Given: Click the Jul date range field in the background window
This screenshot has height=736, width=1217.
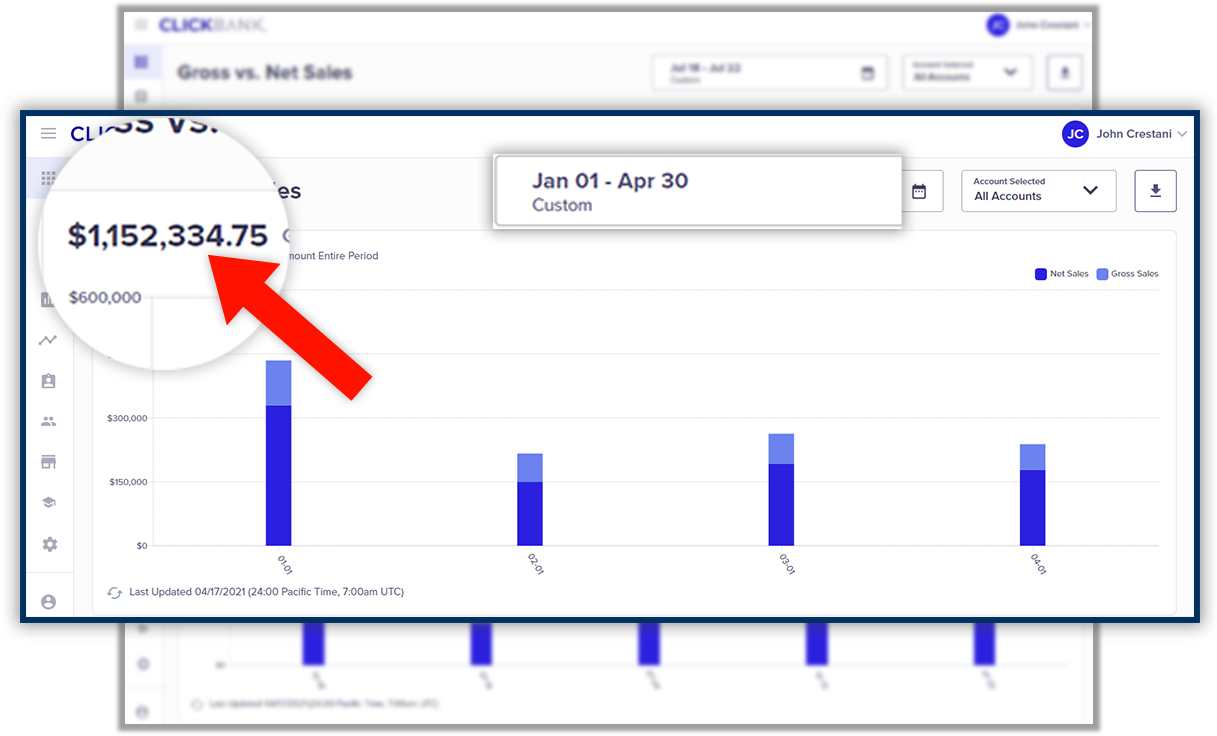Looking at the screenshot, I should (x=769, y=73).
